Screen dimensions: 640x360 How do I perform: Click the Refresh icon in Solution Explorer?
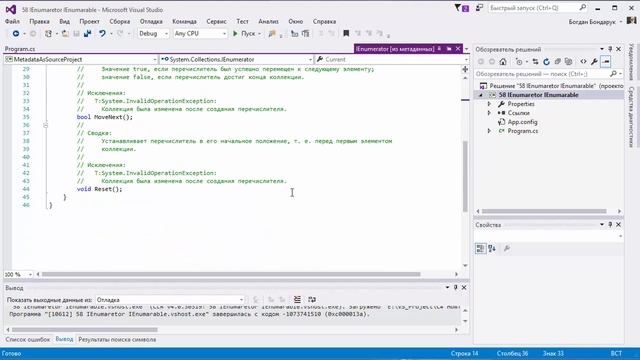(546, 62)
